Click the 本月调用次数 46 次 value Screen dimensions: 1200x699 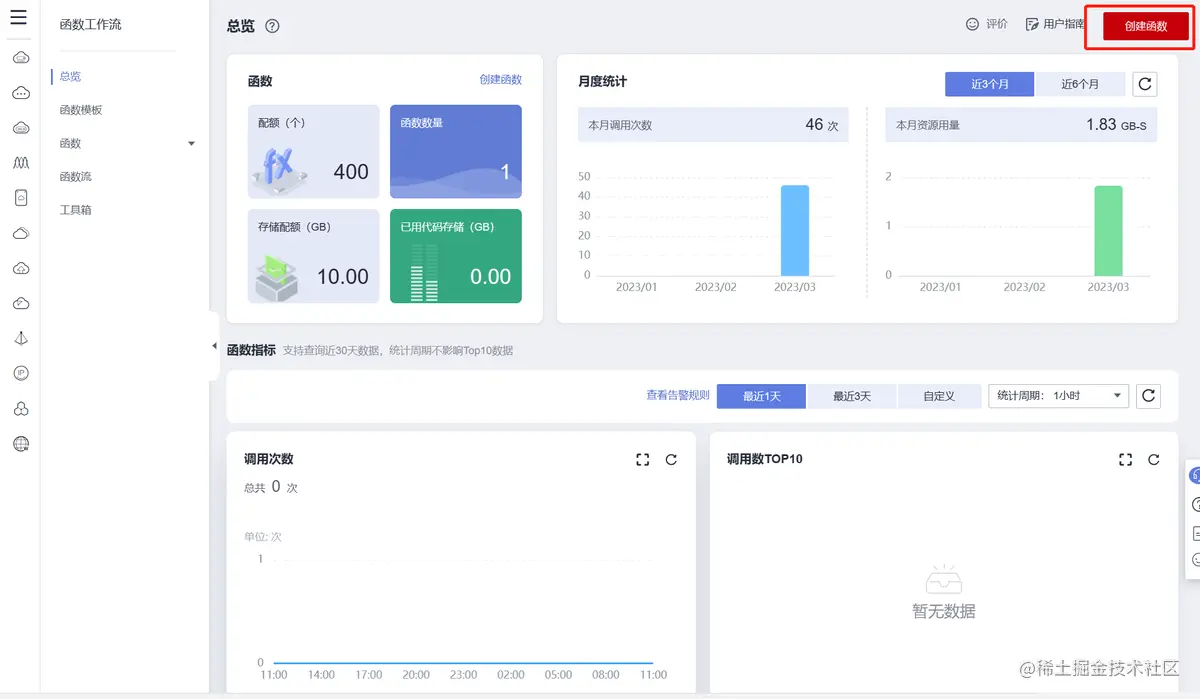click(822, 125)
